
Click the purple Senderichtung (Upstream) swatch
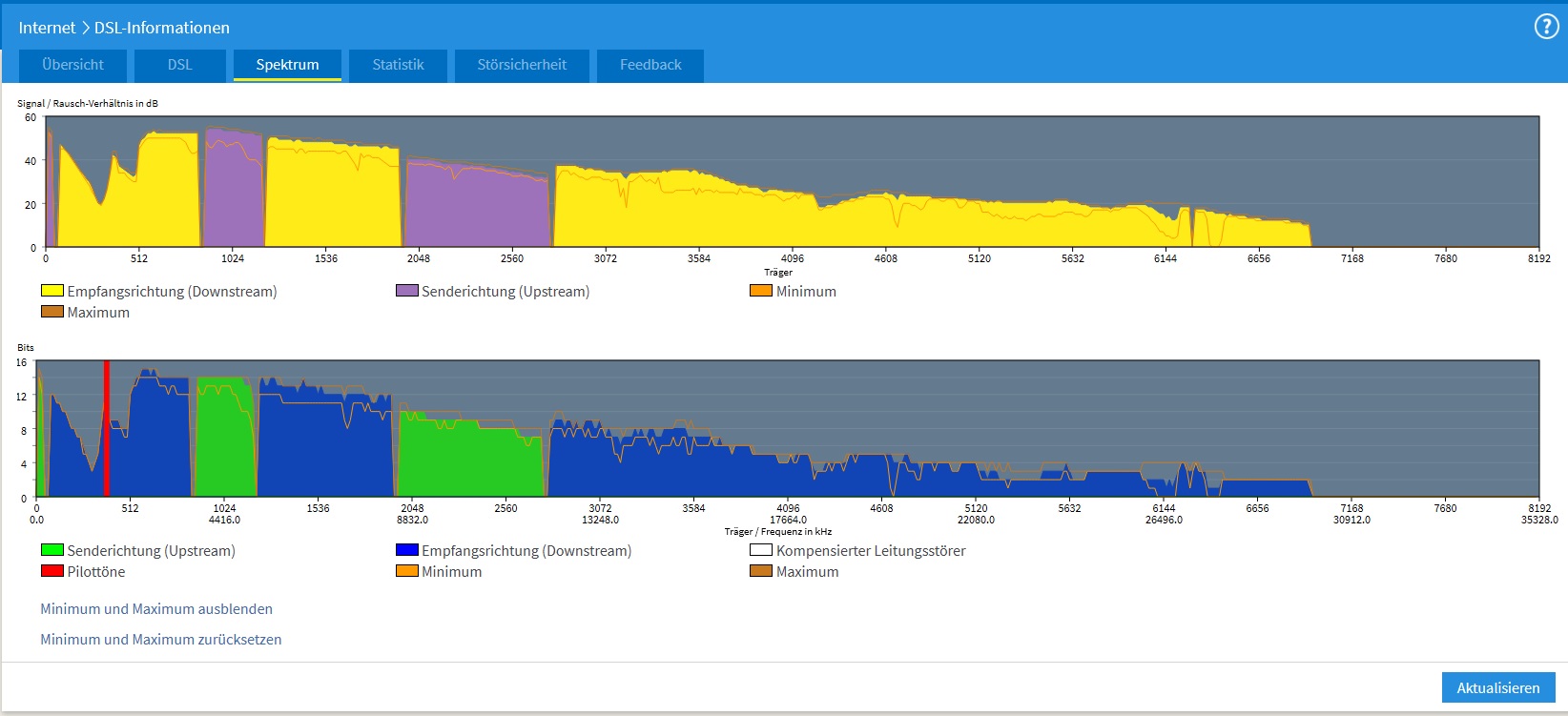click(x=407, y=291)
